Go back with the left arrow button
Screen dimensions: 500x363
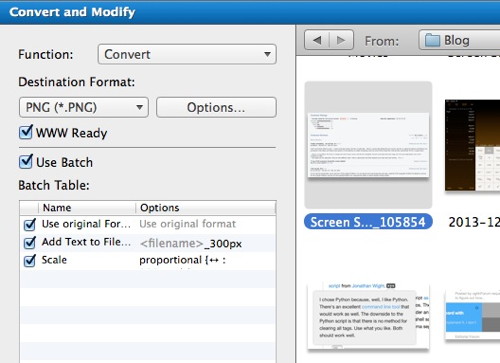(317, 40)
